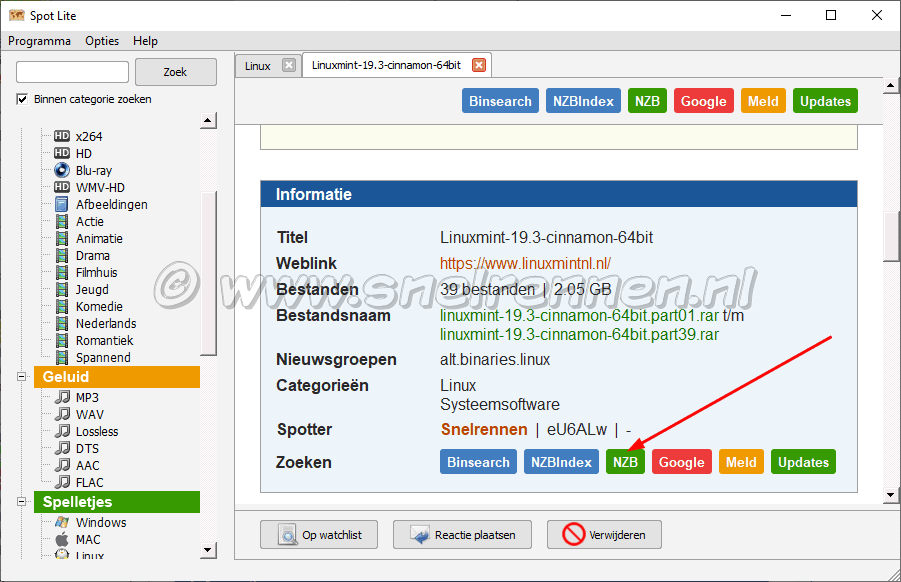Click the top Binsearch button
The width and height of the screenshot is (901, 582).
[500, 101]
